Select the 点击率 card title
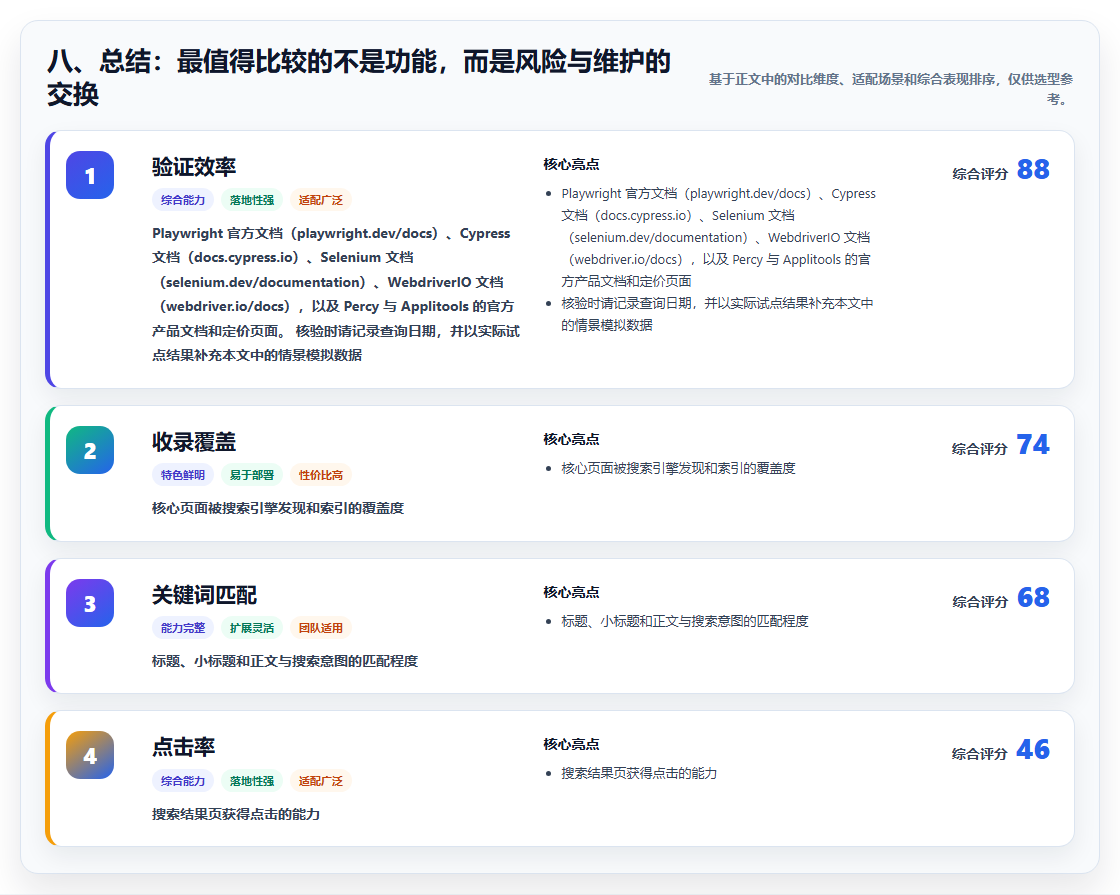Image resolution: width=1120 pixels, height=895 pixels. click(184, 746)
